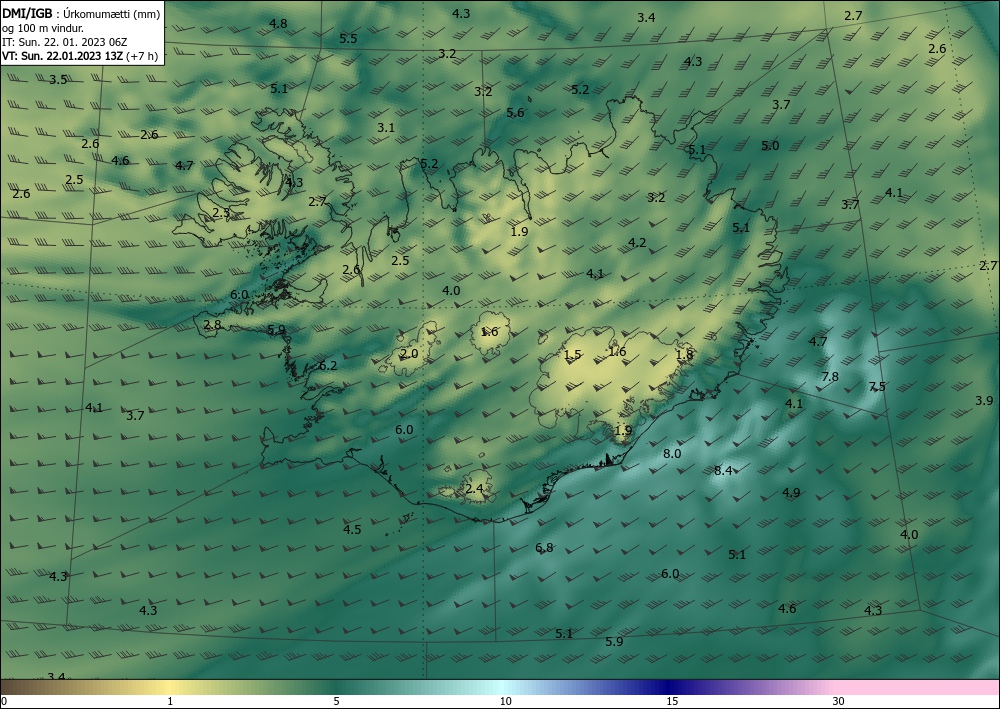Screen dimensions: 1000x709
Task: Select the 5.0 value in the northeast
Action: pyautogui.click(x=770, y=146)
